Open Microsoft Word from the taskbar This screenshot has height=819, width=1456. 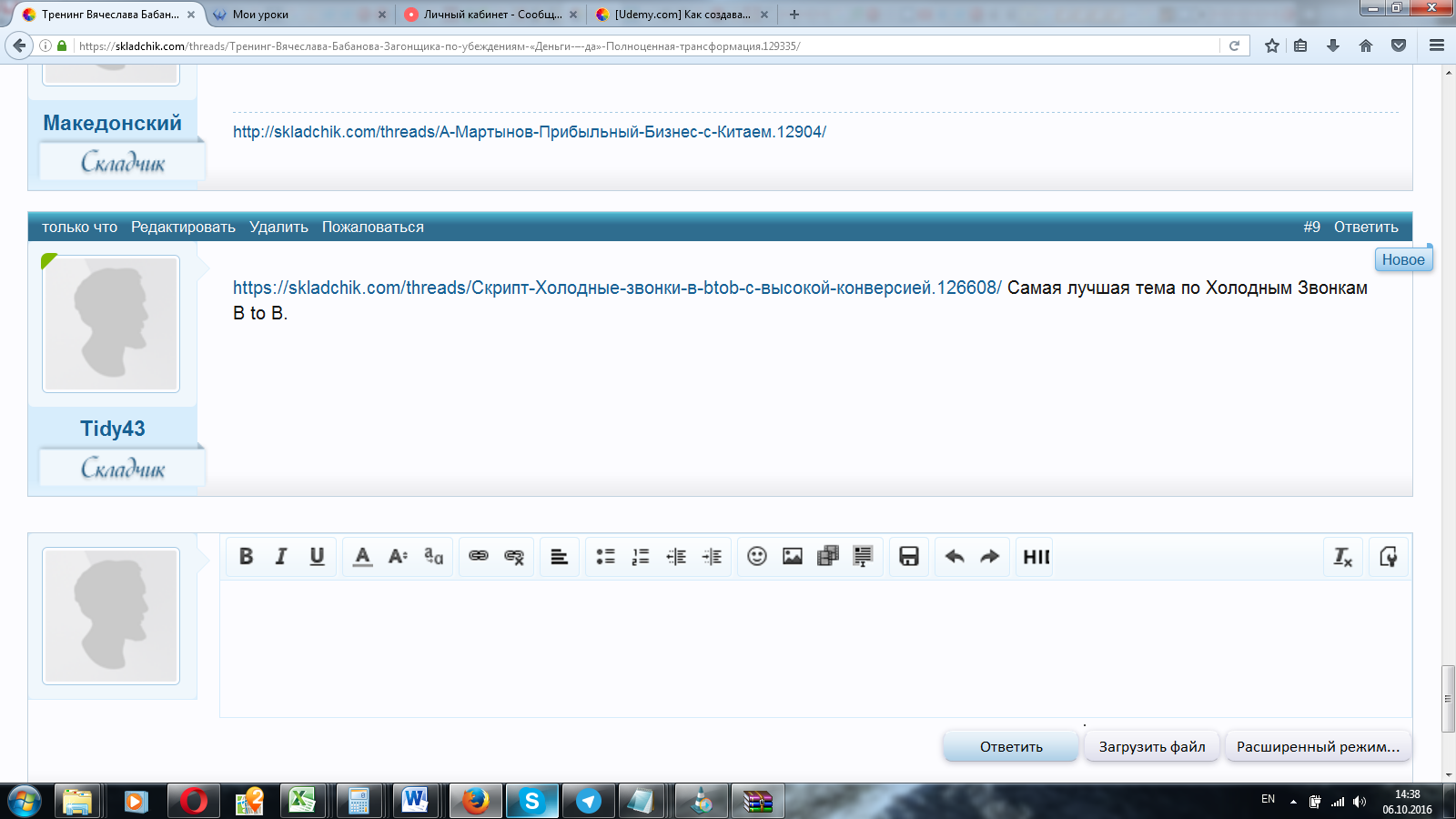[415, 801]
